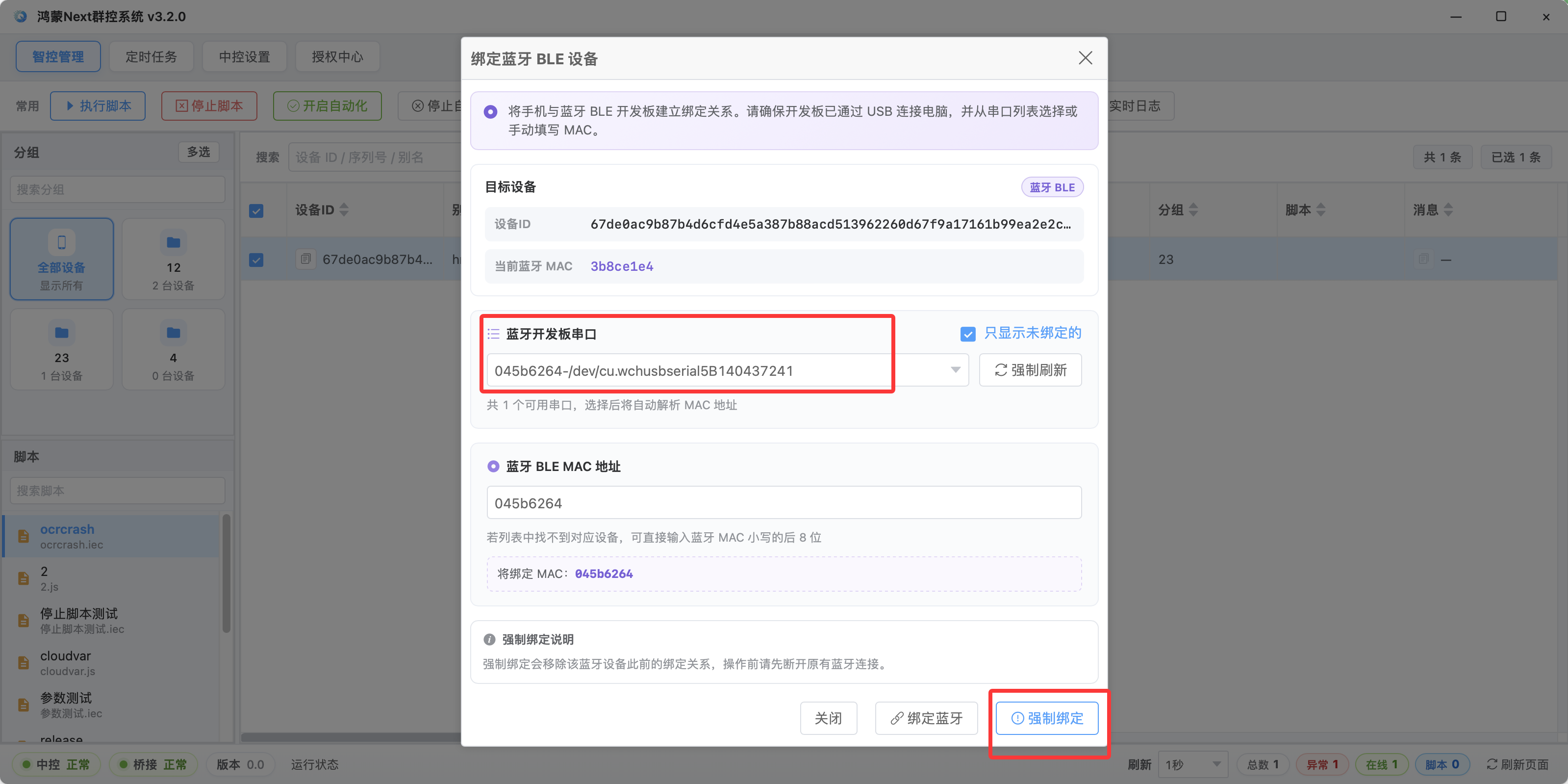Select the 参数测试 script

pos(111,705)
